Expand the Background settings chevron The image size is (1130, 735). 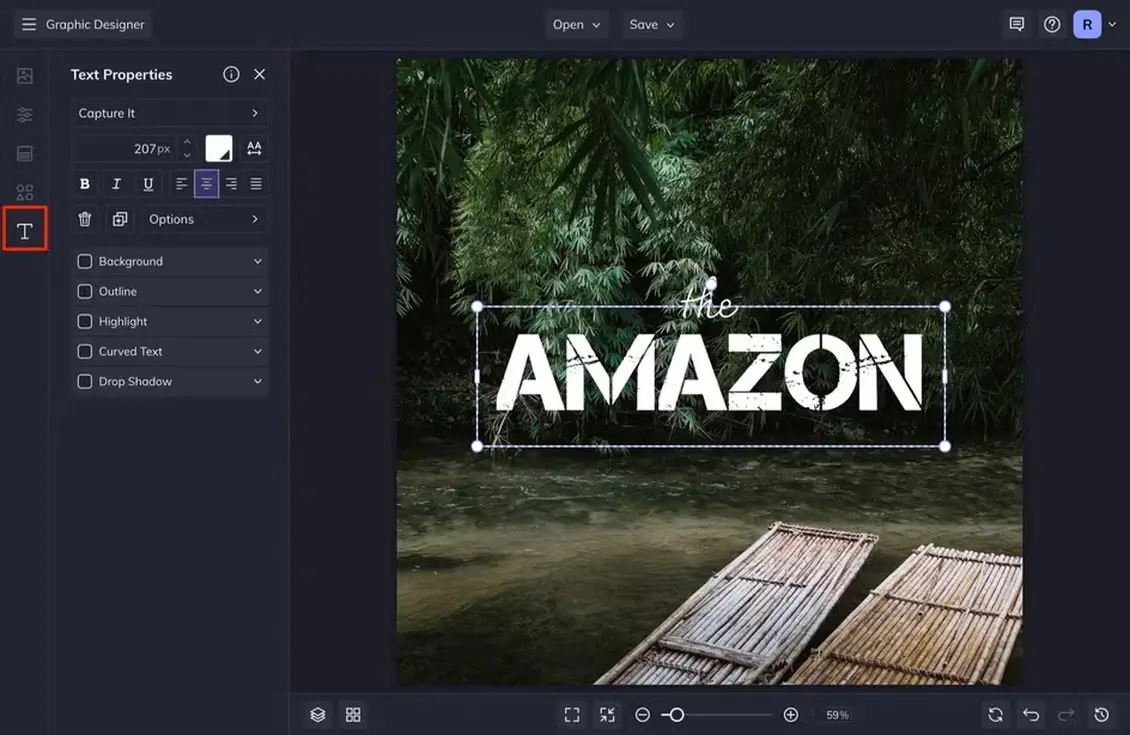(x=258, y=262)
